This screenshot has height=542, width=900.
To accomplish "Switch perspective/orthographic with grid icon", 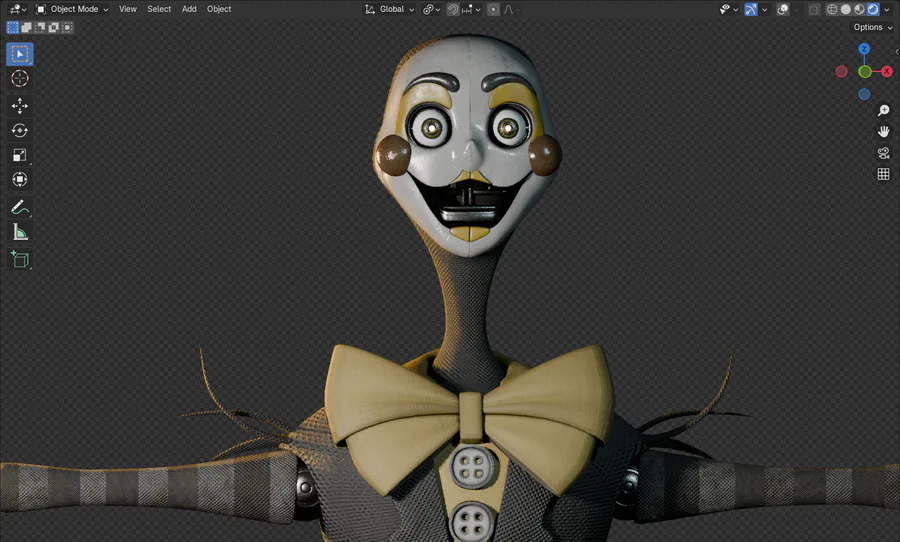I will pyautogui.click(x=883, y=174).
